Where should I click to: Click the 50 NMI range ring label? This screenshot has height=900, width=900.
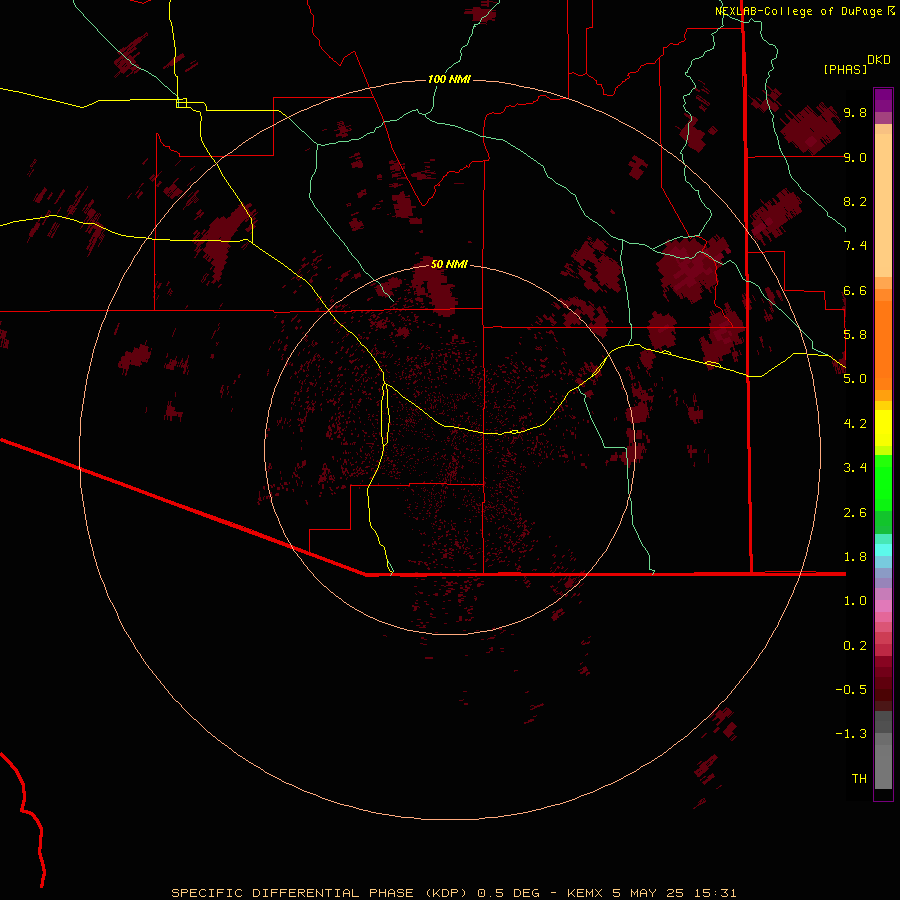(x=449, y=264)
